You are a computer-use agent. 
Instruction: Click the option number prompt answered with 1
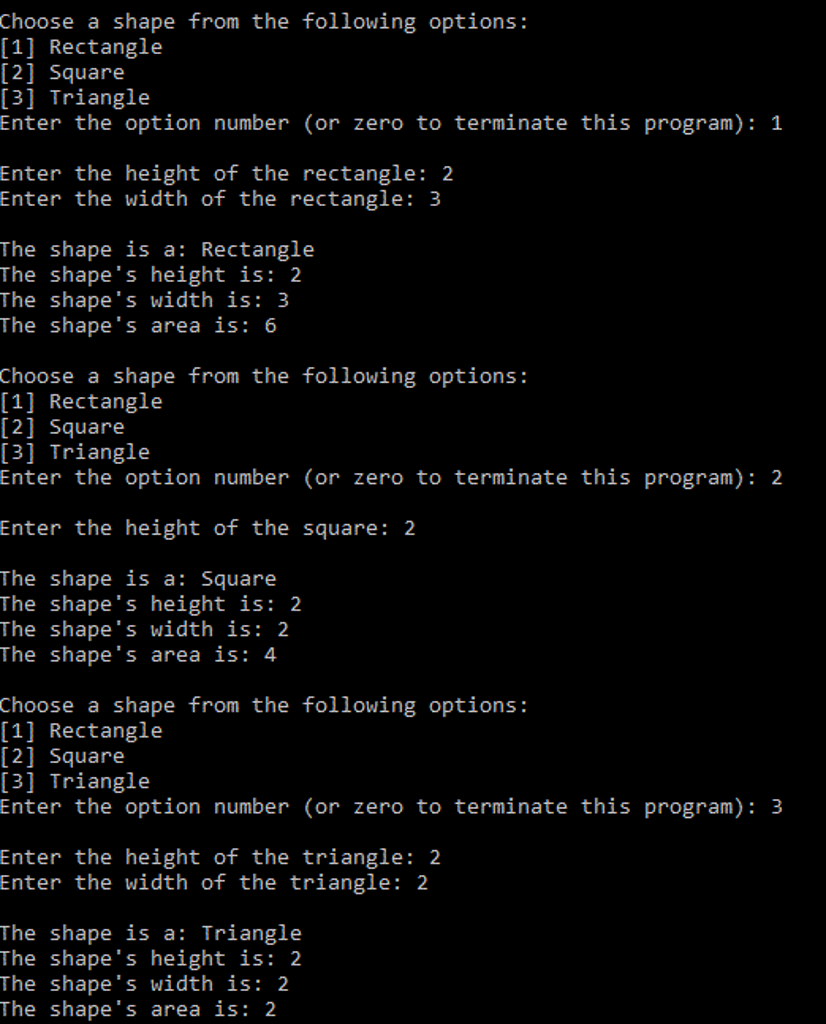pos(391,123)
